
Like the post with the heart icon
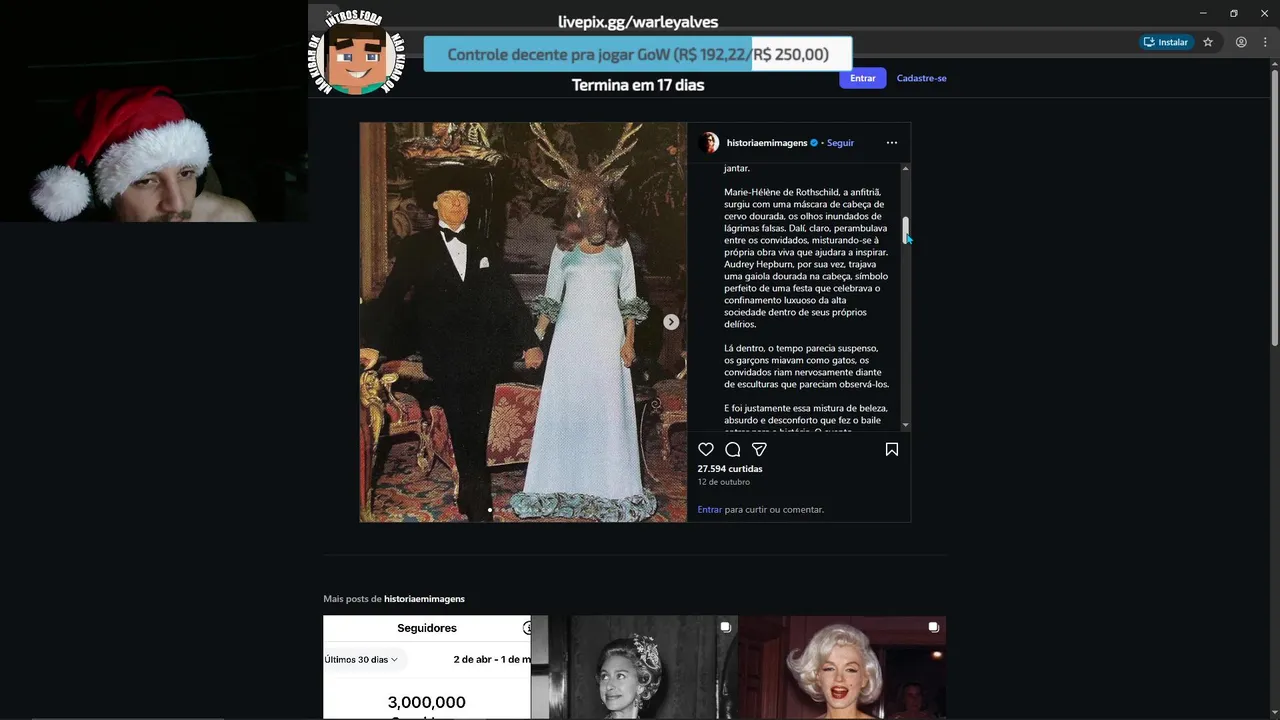[x=706, y=450]
